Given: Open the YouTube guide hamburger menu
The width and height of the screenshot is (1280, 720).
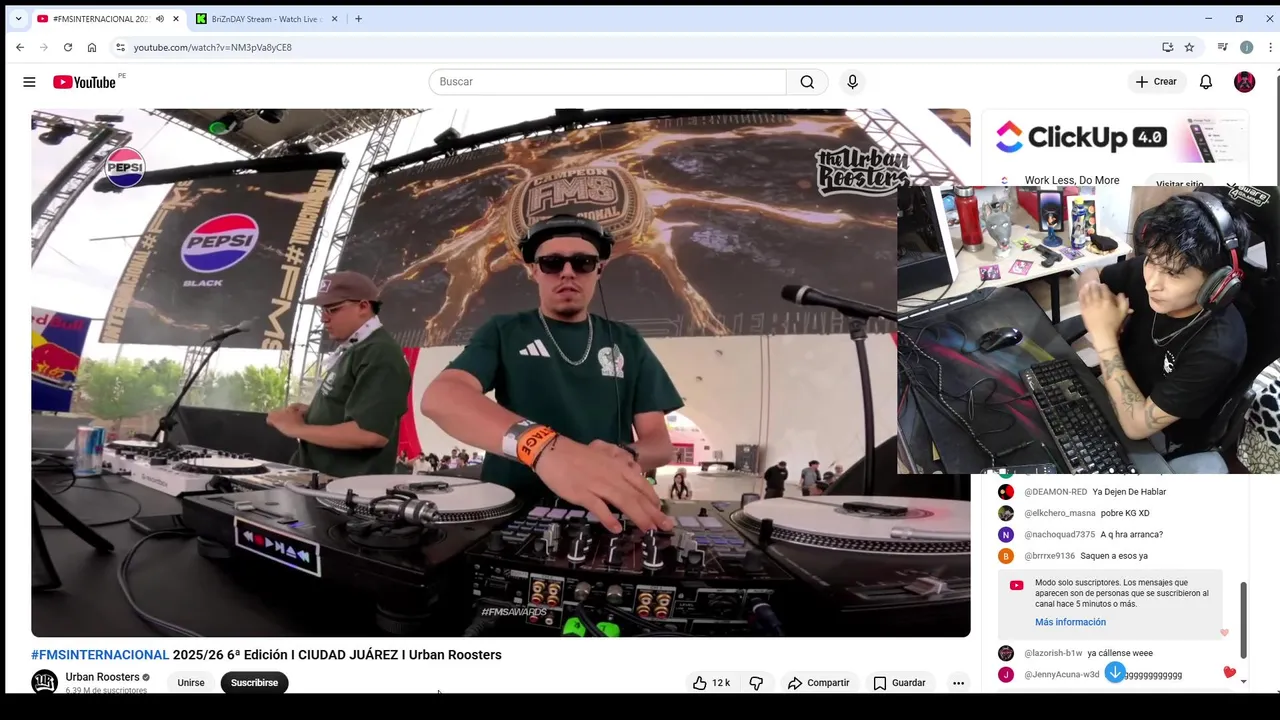Looking at the screenshot, I should click(x=29, y=82).
